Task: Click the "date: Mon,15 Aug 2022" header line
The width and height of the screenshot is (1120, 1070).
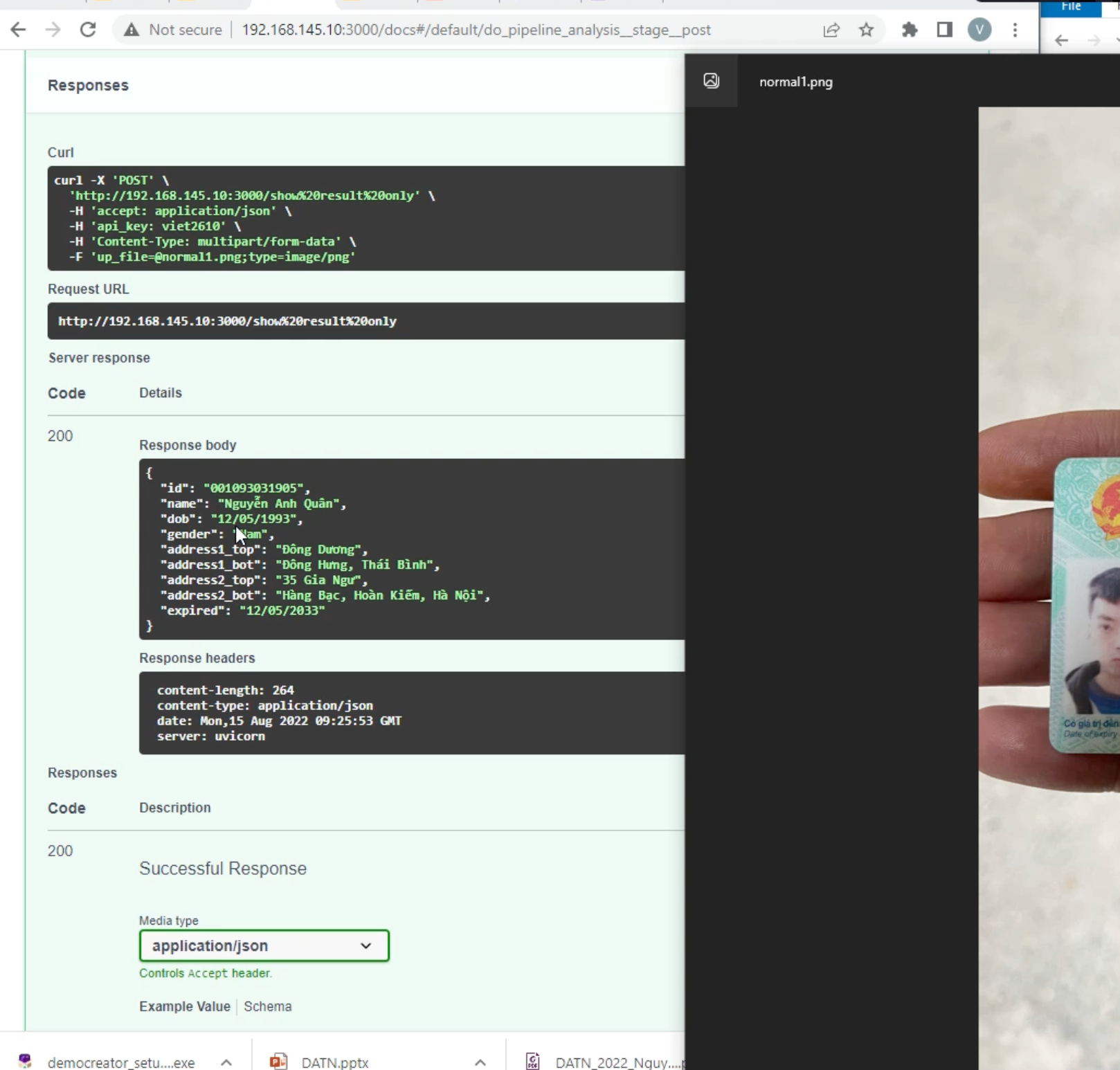Action: click(x=279, y=720)
